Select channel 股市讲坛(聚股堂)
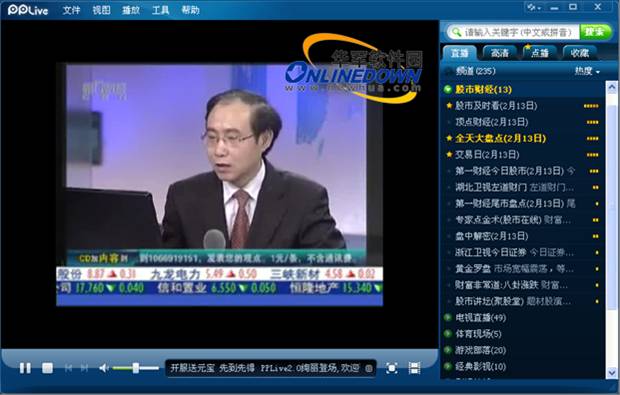This screenshot has width=620, height=395. point(489,301)
